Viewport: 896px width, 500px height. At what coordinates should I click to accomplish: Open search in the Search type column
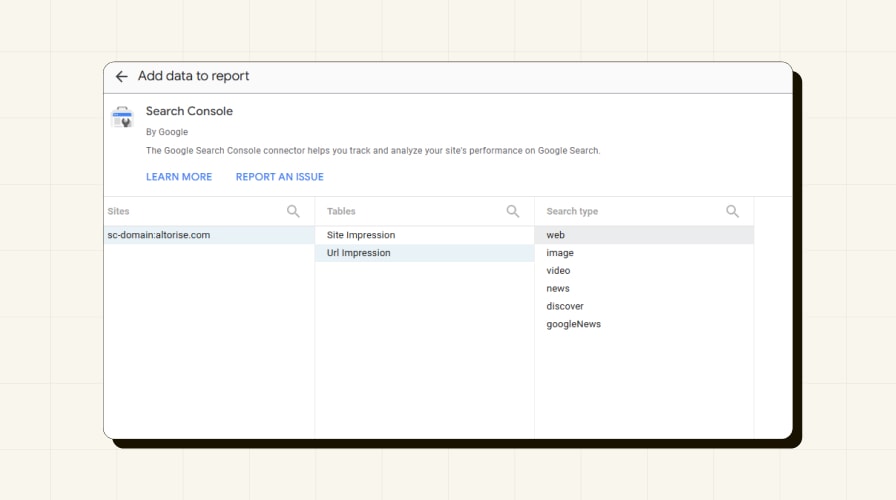click(x=732, y=211)
